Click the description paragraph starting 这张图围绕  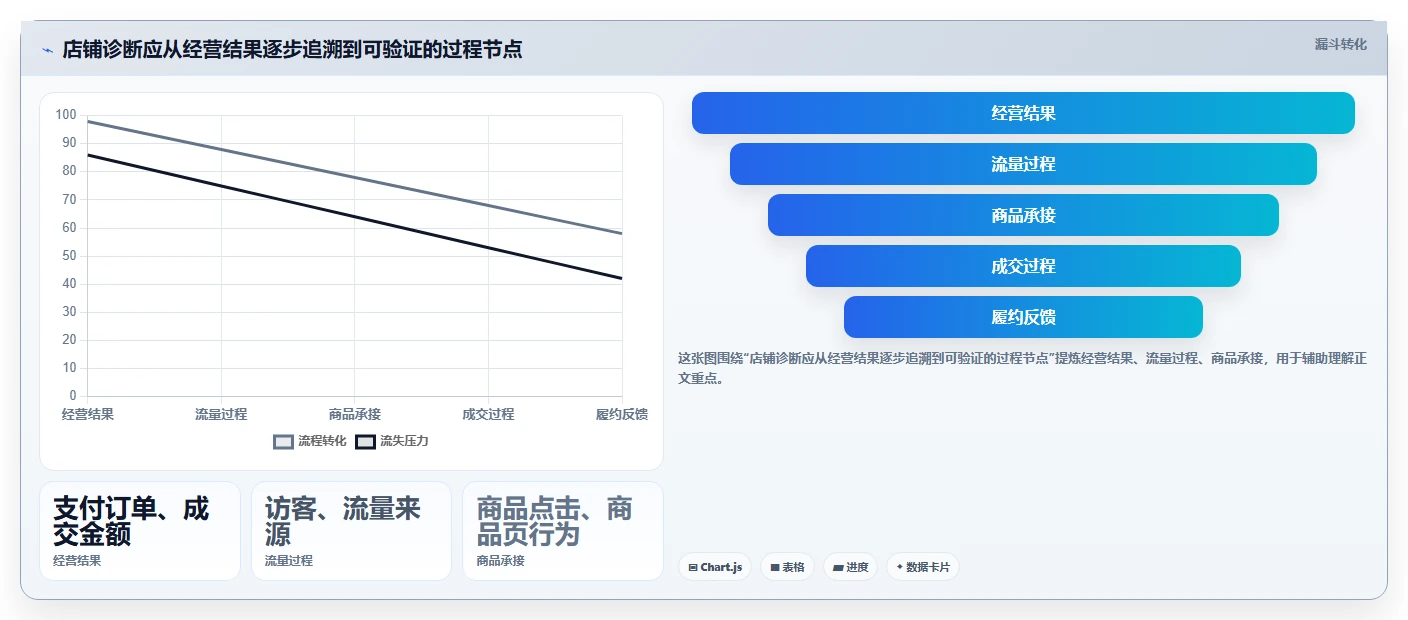1022,368
